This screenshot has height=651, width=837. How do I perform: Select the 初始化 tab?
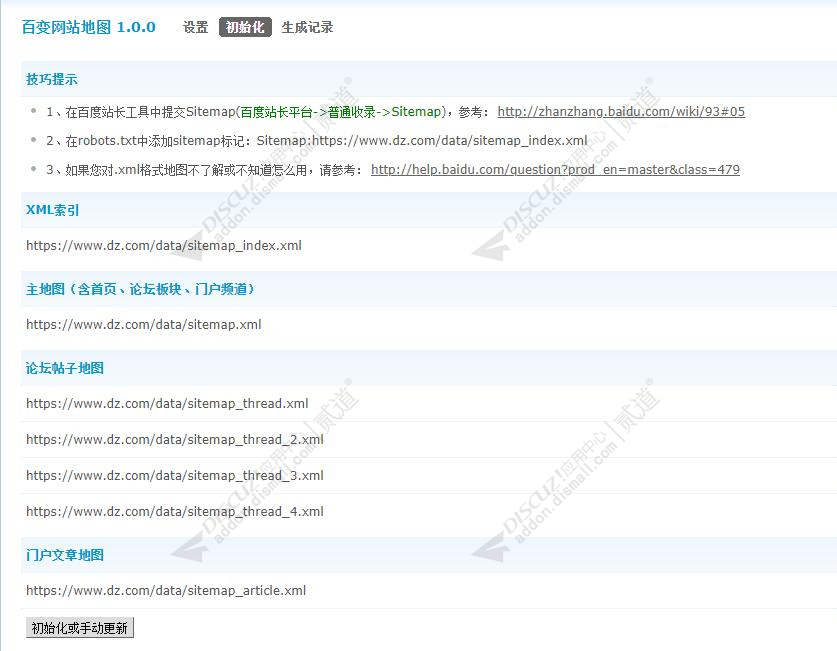pos(245,27)
